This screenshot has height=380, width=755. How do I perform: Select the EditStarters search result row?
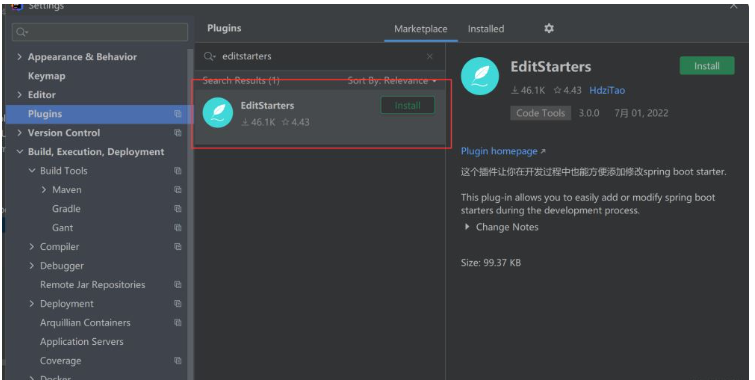coord(320,117)
